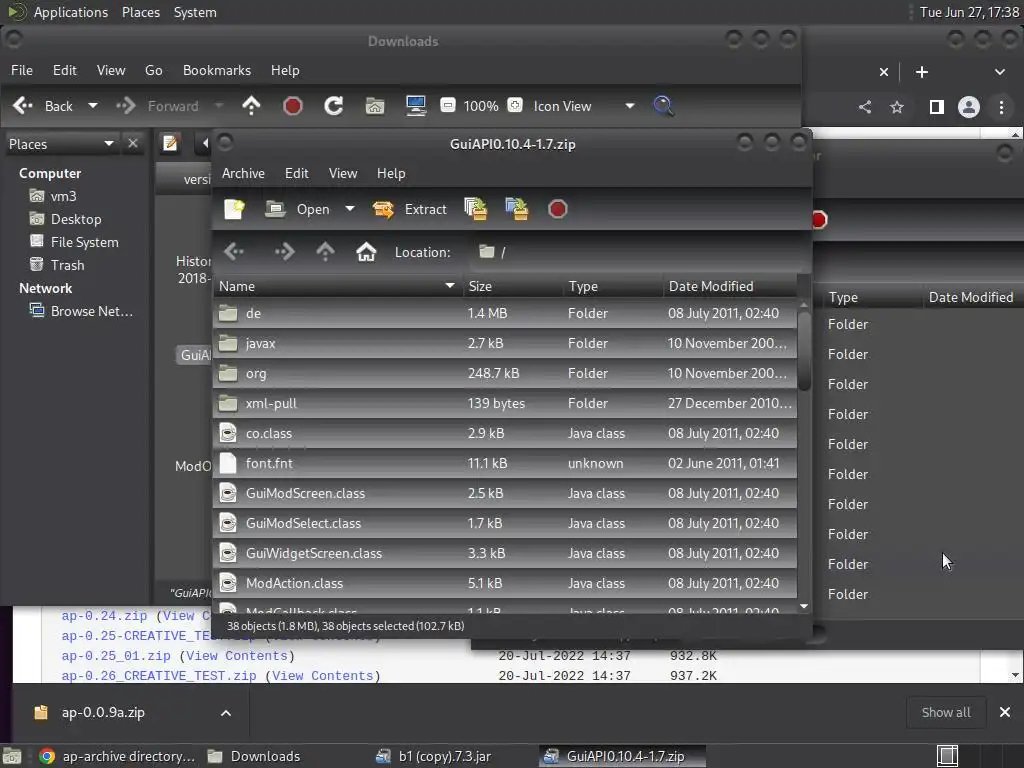Select the de folder row
The image size is (1024, 768).
coord(505,313)
